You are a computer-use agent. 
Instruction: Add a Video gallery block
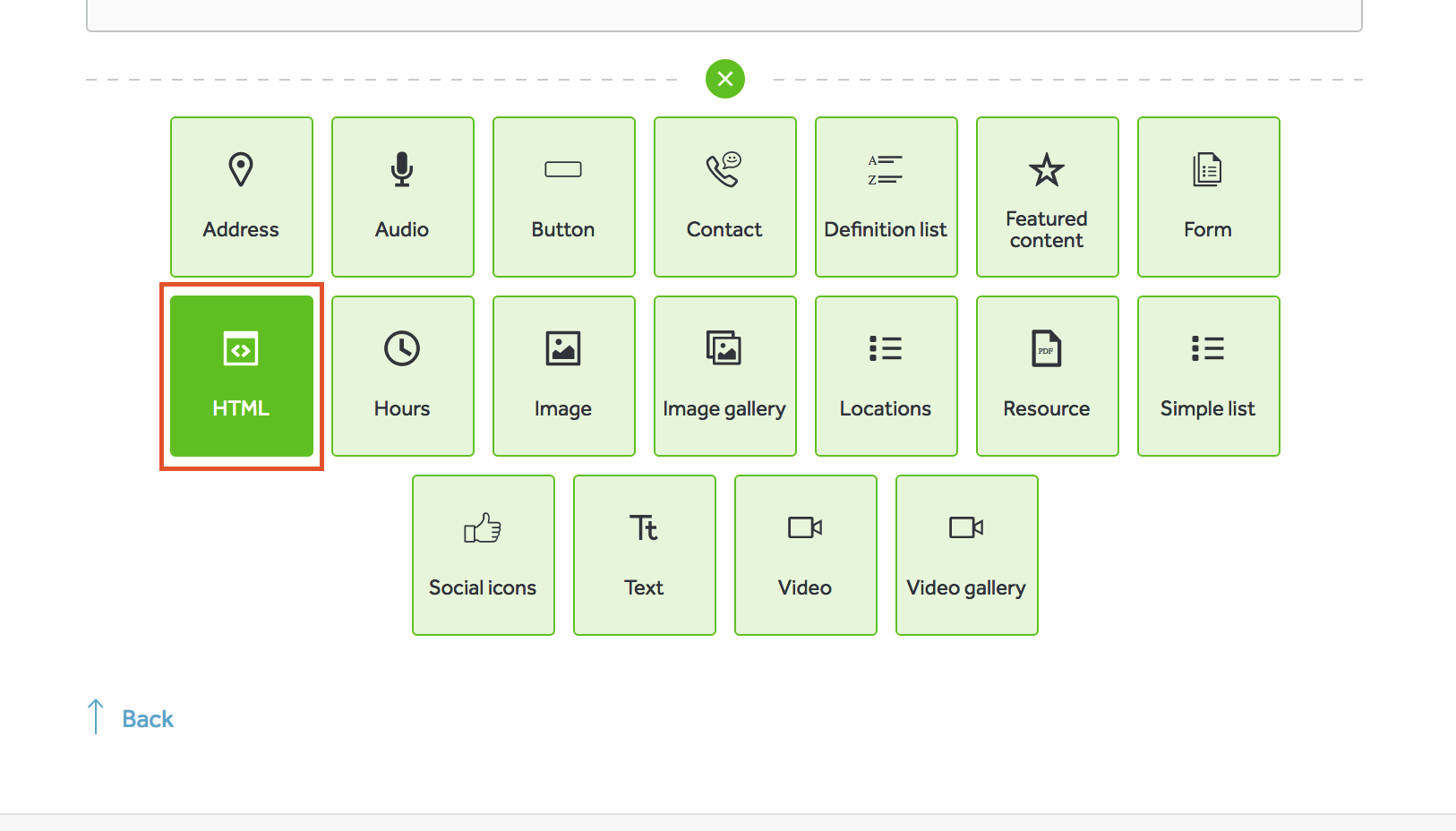click(967, 555)
